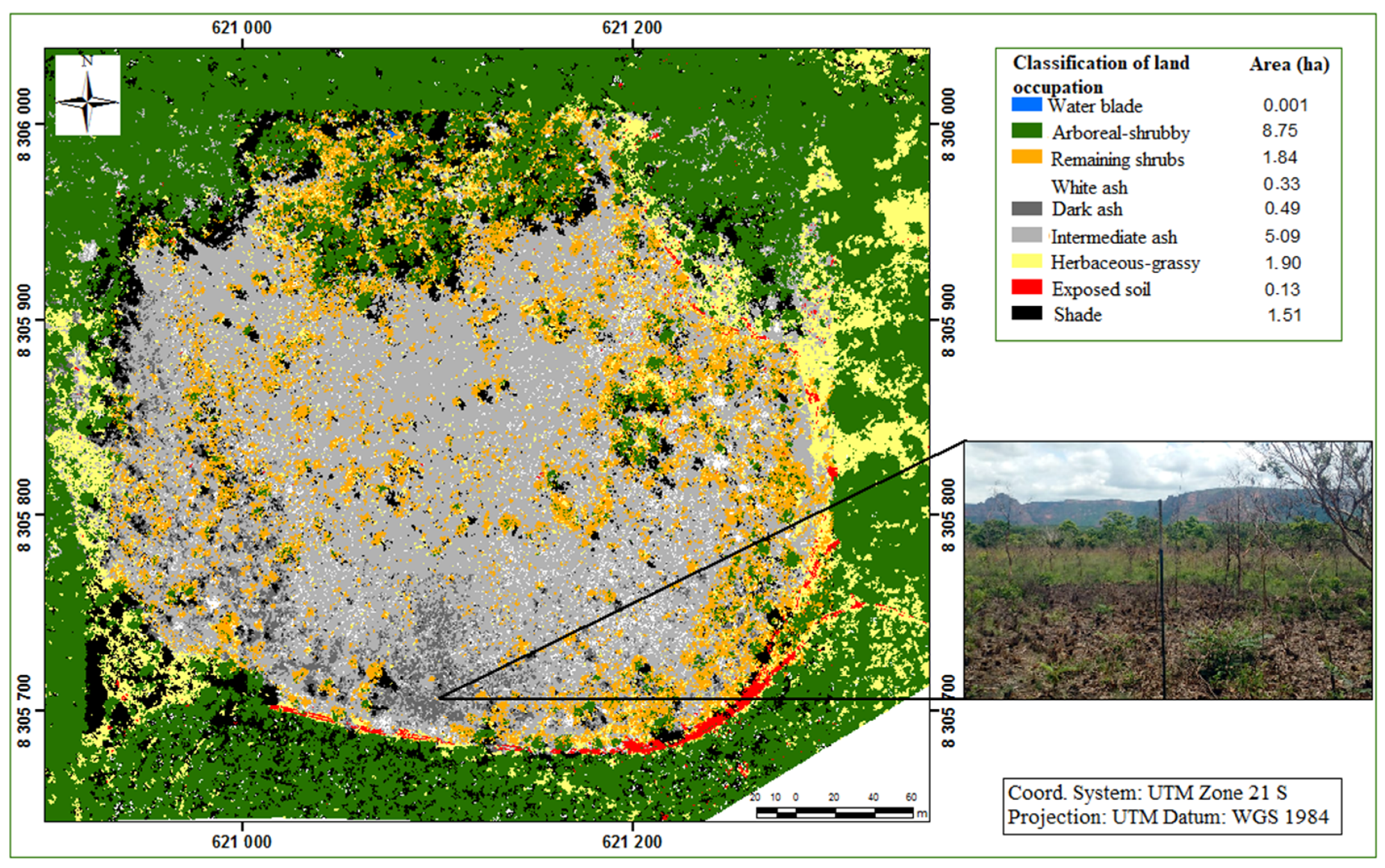
Task: Click the 5.09 Intermediate ash area value
Action: (x=1282, y=237)
